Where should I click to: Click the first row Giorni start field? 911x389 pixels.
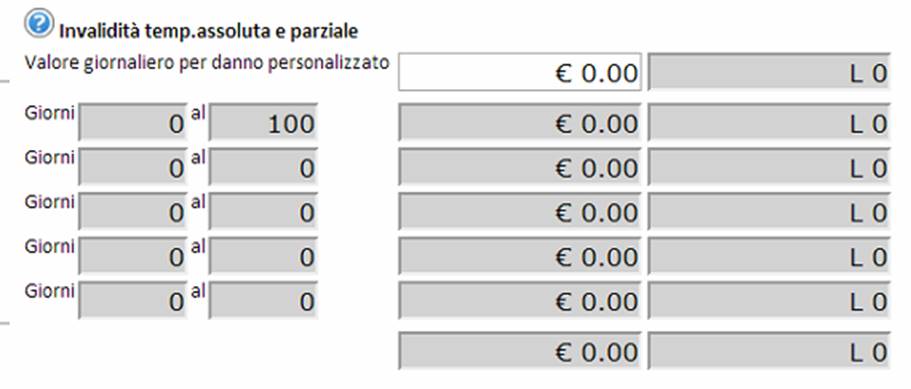(132, 123)
